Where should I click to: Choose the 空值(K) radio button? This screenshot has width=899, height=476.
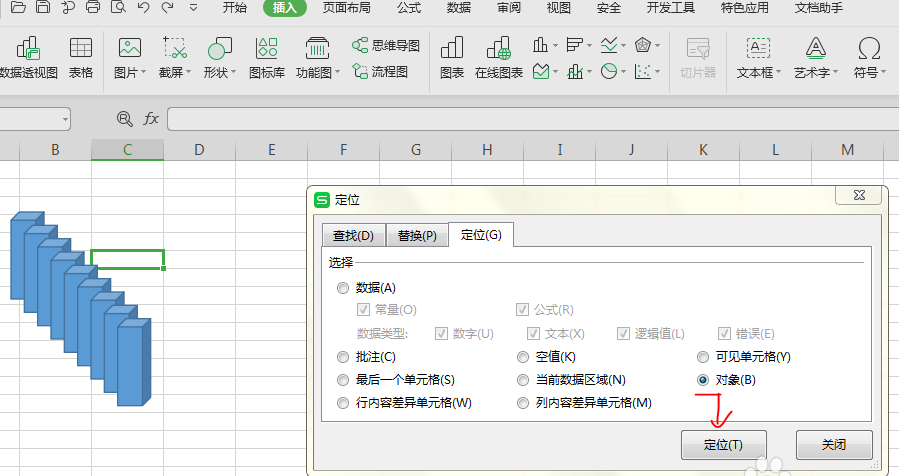523,357
